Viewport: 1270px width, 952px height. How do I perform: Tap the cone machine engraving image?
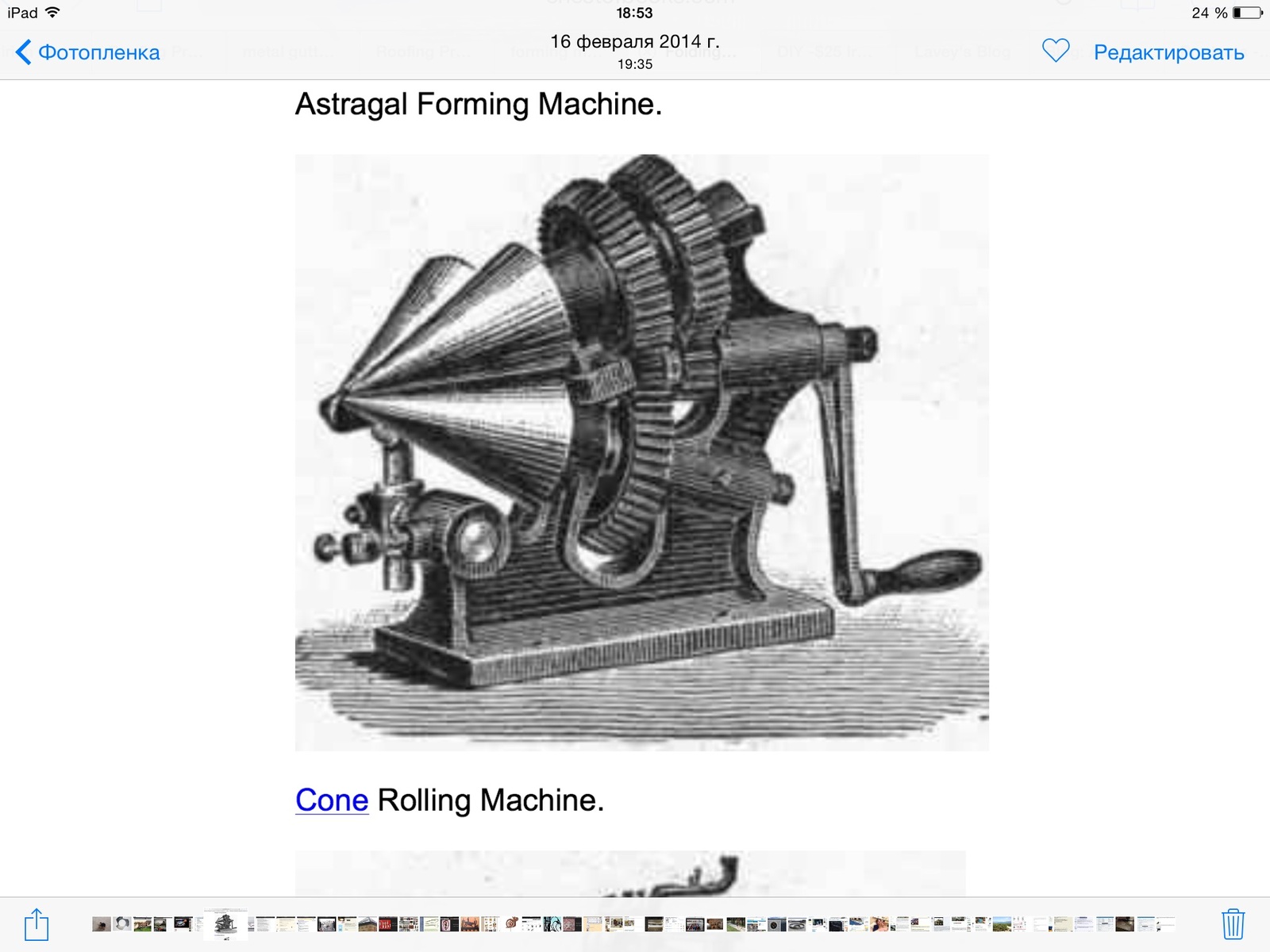(x=641, y=452)
